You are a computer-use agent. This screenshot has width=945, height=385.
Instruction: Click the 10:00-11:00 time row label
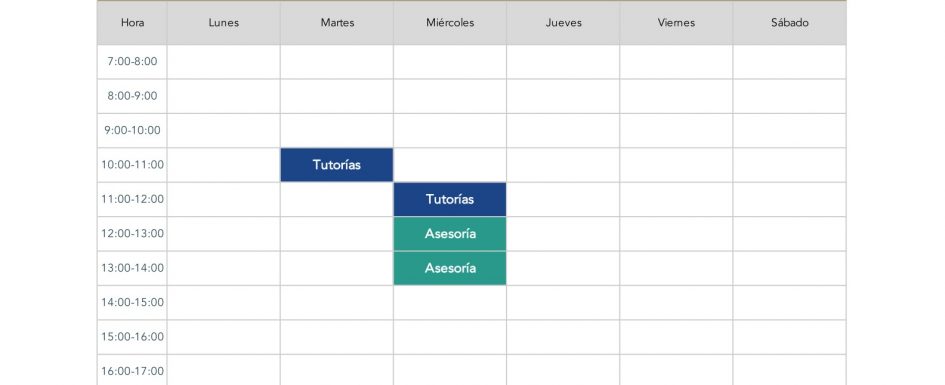click(132, 164)
